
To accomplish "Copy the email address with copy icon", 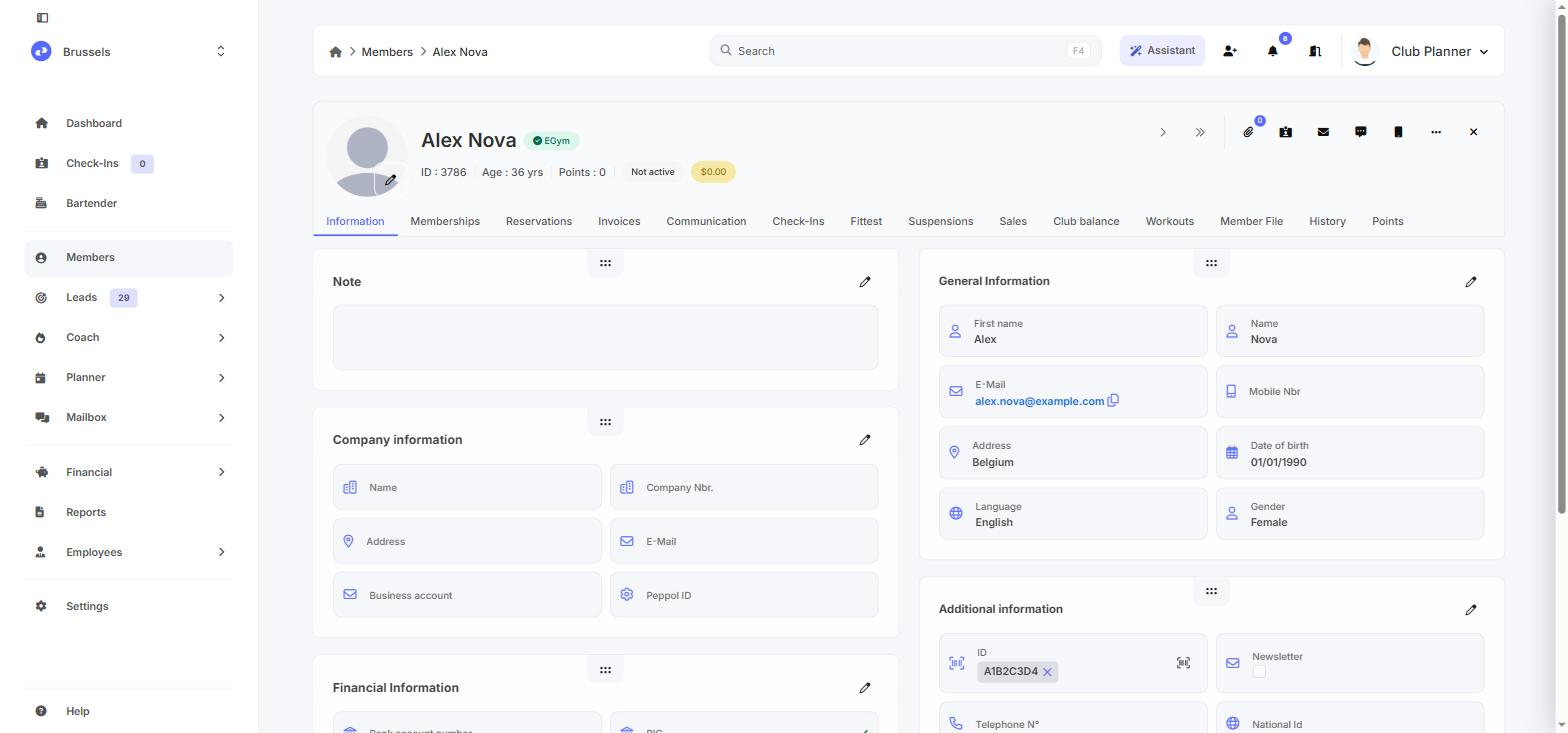I will point(1113,400).
